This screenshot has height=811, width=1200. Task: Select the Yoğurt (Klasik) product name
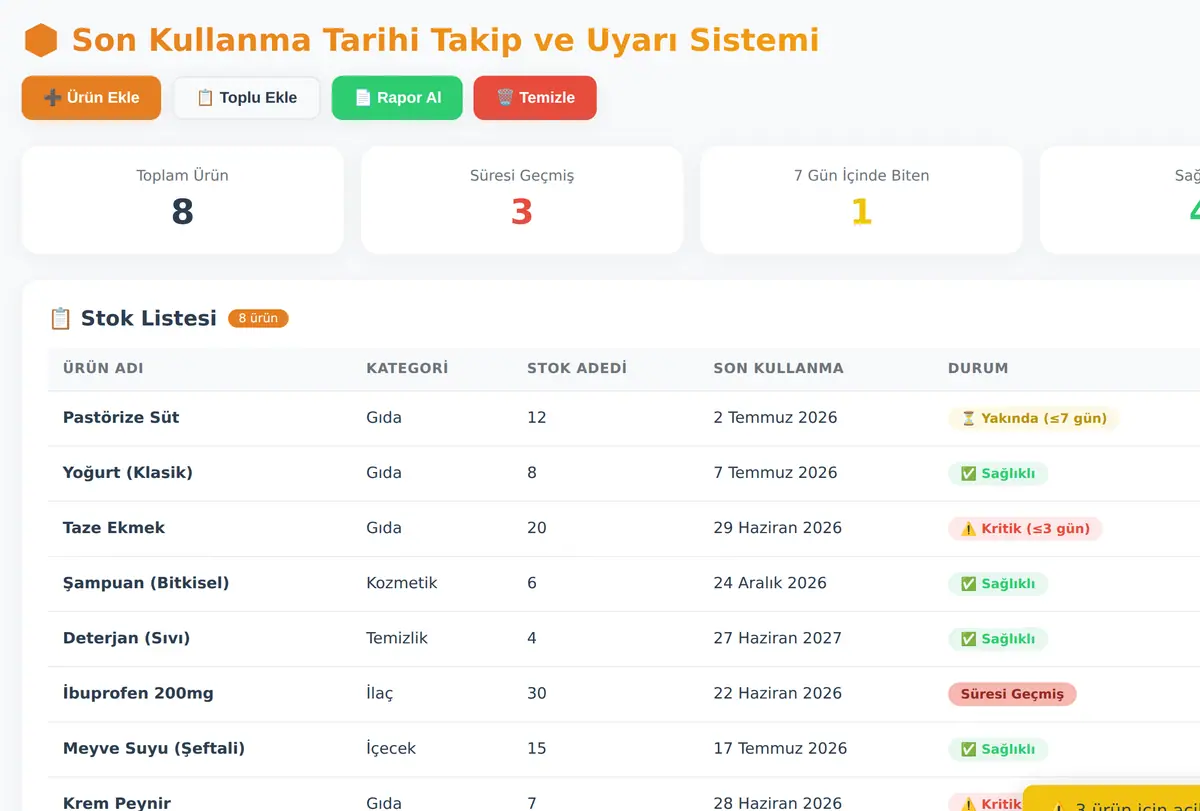(128, 473)
